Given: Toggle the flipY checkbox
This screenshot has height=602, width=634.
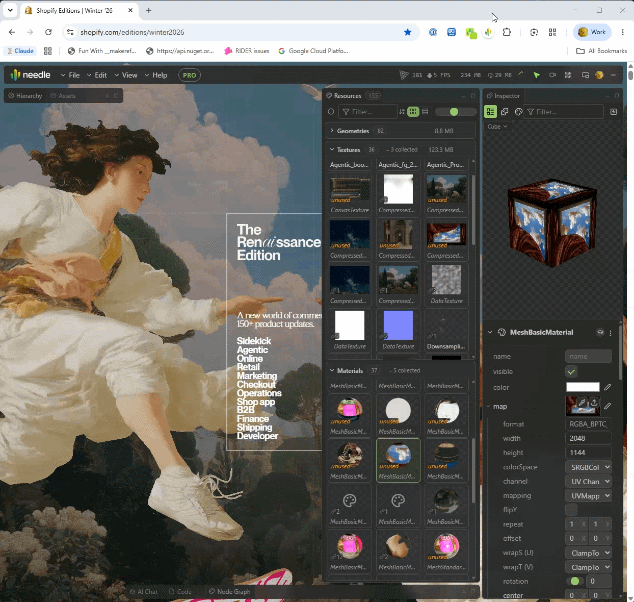Looking at the screenshot, I should tap(571, 509).
